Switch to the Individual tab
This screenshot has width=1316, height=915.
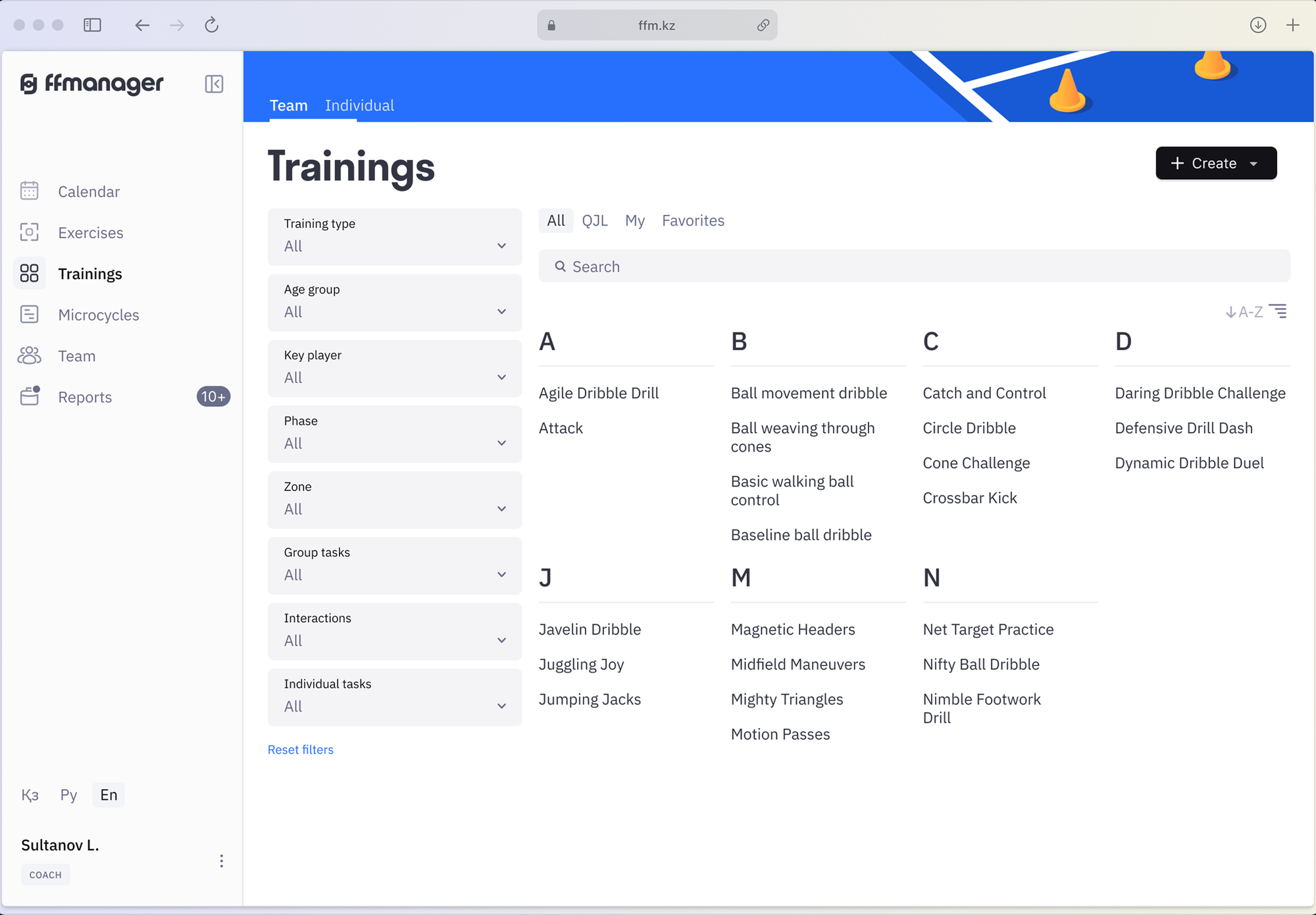(x=359, y=105)
